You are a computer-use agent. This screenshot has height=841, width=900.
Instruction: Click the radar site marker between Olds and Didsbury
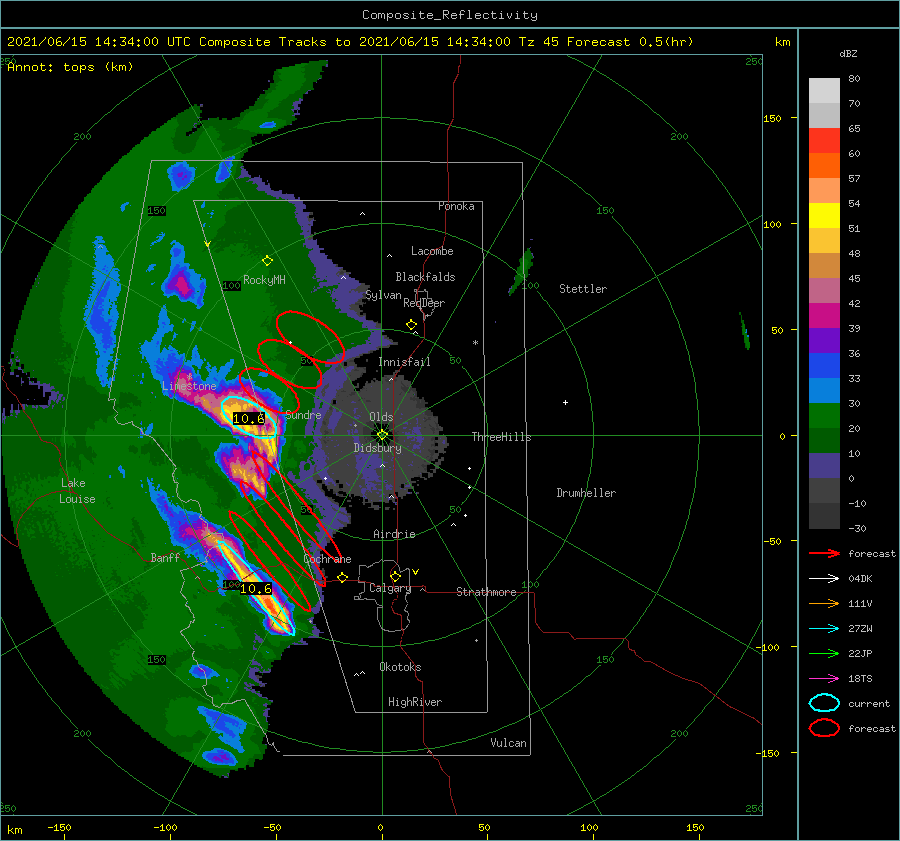(x=382, y=435)
